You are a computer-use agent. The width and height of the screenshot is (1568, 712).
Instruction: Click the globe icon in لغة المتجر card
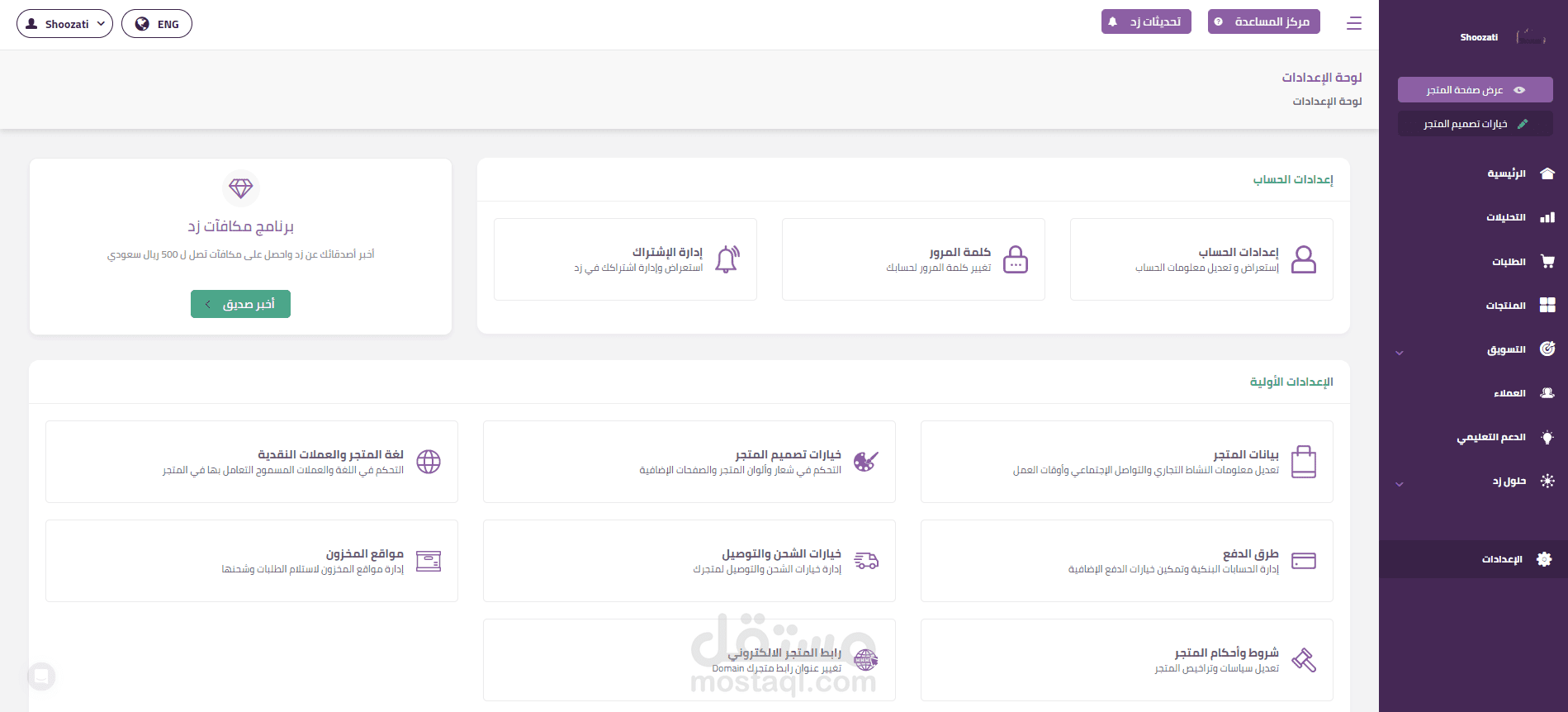coord(429,462)
